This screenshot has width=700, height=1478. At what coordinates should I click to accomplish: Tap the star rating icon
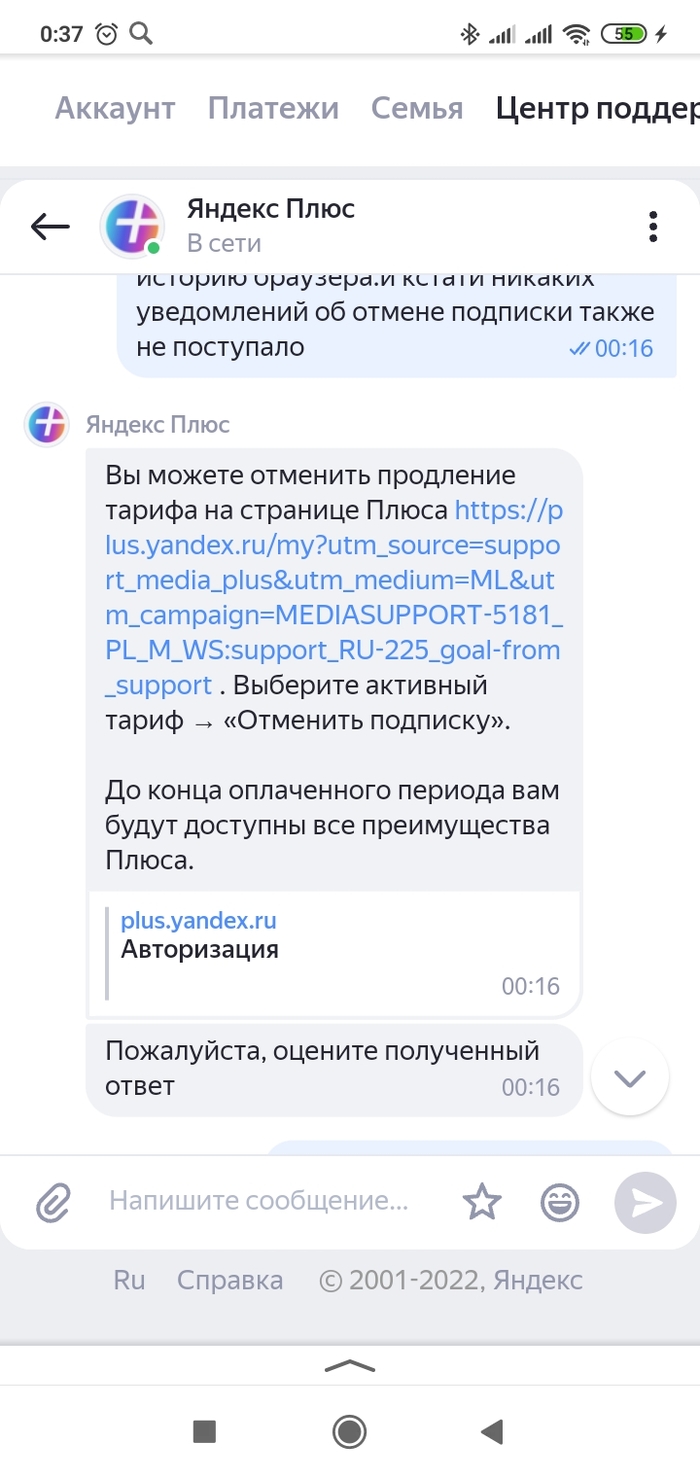click(482, 1203)
